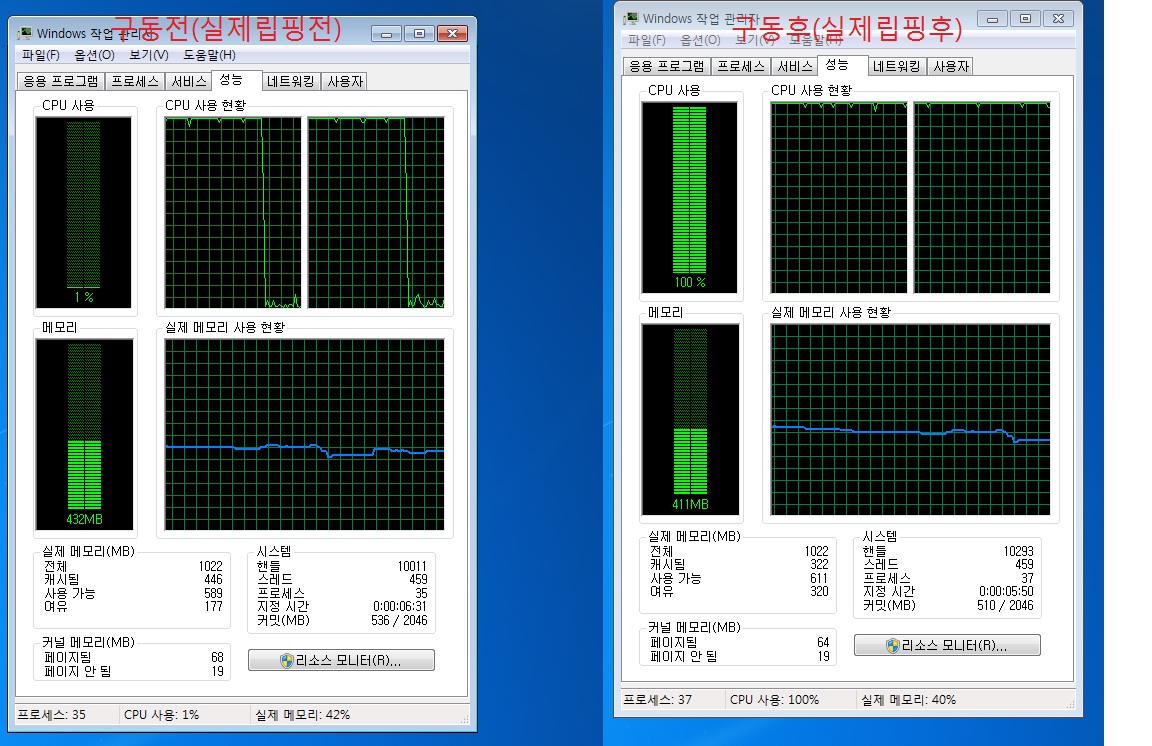Screen dimensions: 1152x746
Task: Click the Task Manager title icon in the 구동후 window
Action: 631,18
